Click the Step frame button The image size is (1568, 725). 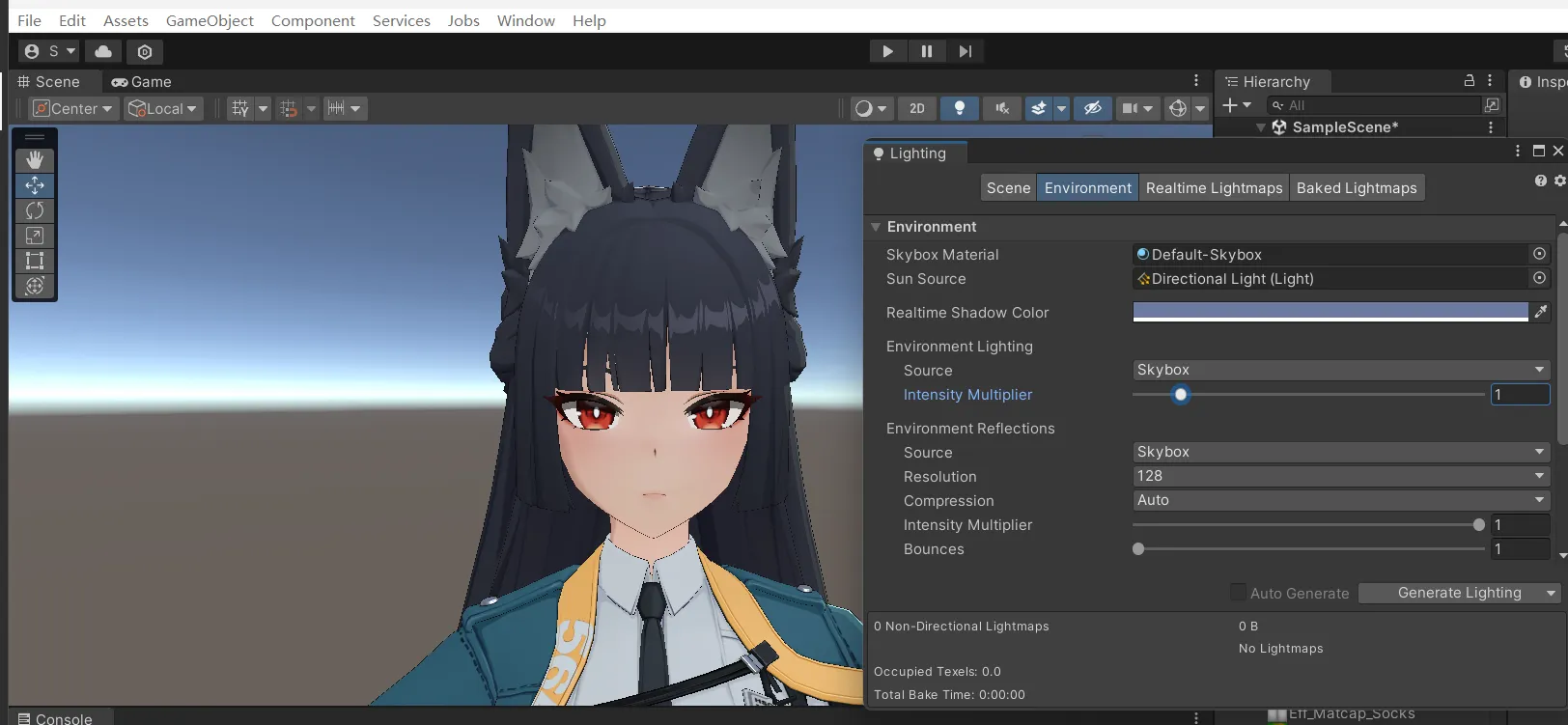tap(965, 51)
